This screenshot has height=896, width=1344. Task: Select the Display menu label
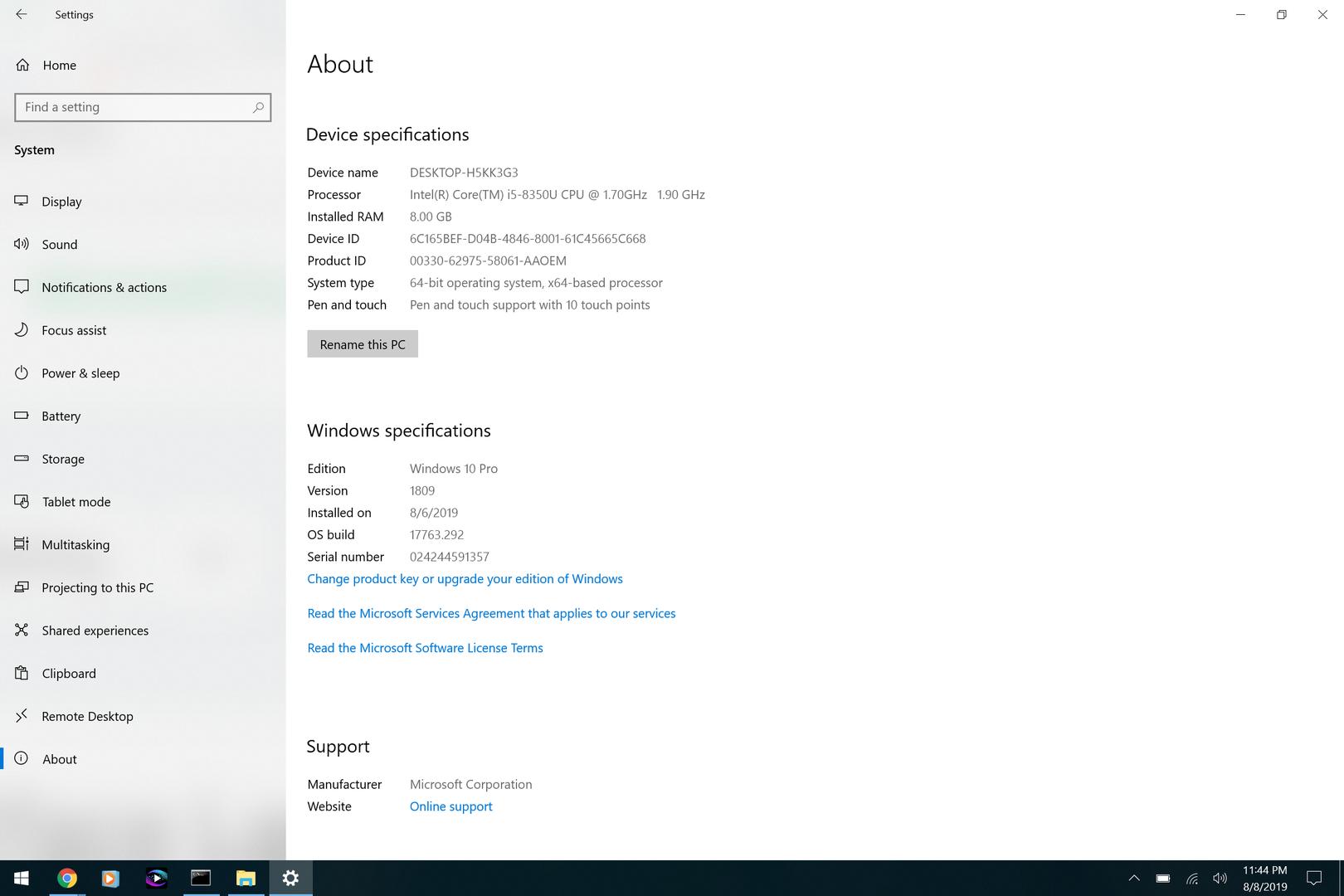point(61,202)
